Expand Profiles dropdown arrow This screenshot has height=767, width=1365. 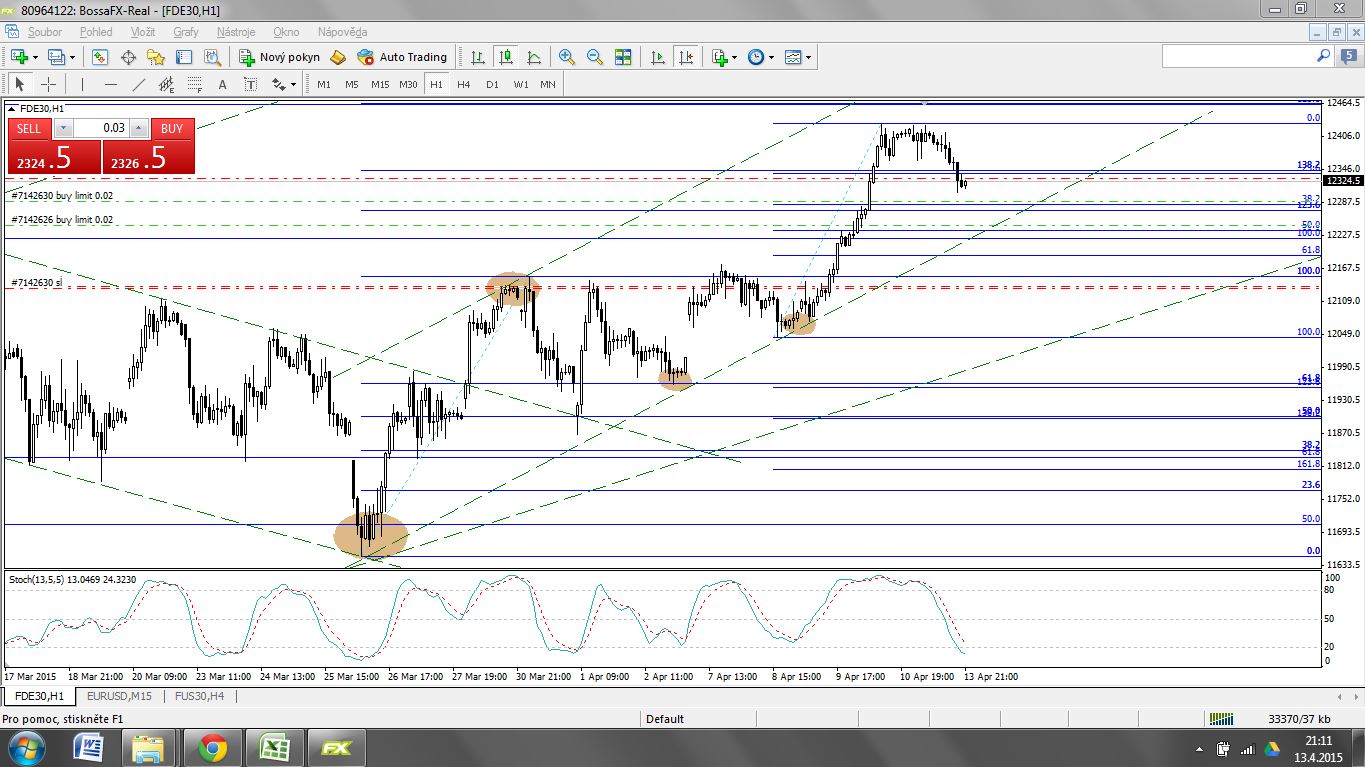pyautogui.click(x=72, y=57)
